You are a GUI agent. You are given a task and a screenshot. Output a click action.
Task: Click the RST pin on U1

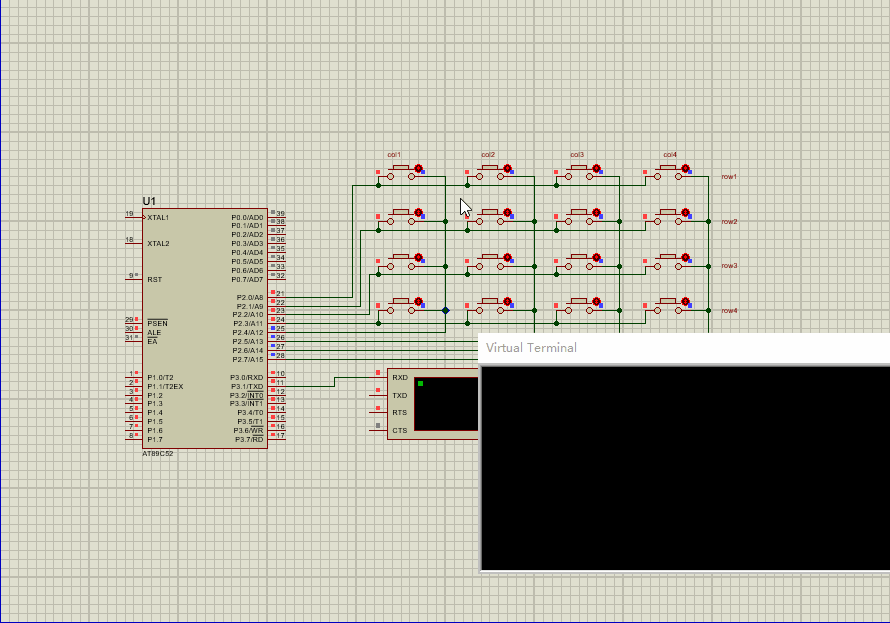point(154,279)
